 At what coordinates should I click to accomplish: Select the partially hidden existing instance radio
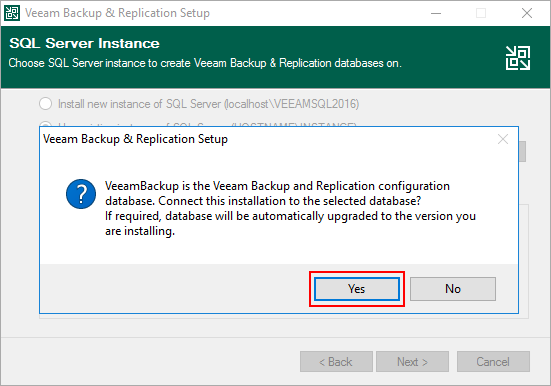click(x=45, y=124)
